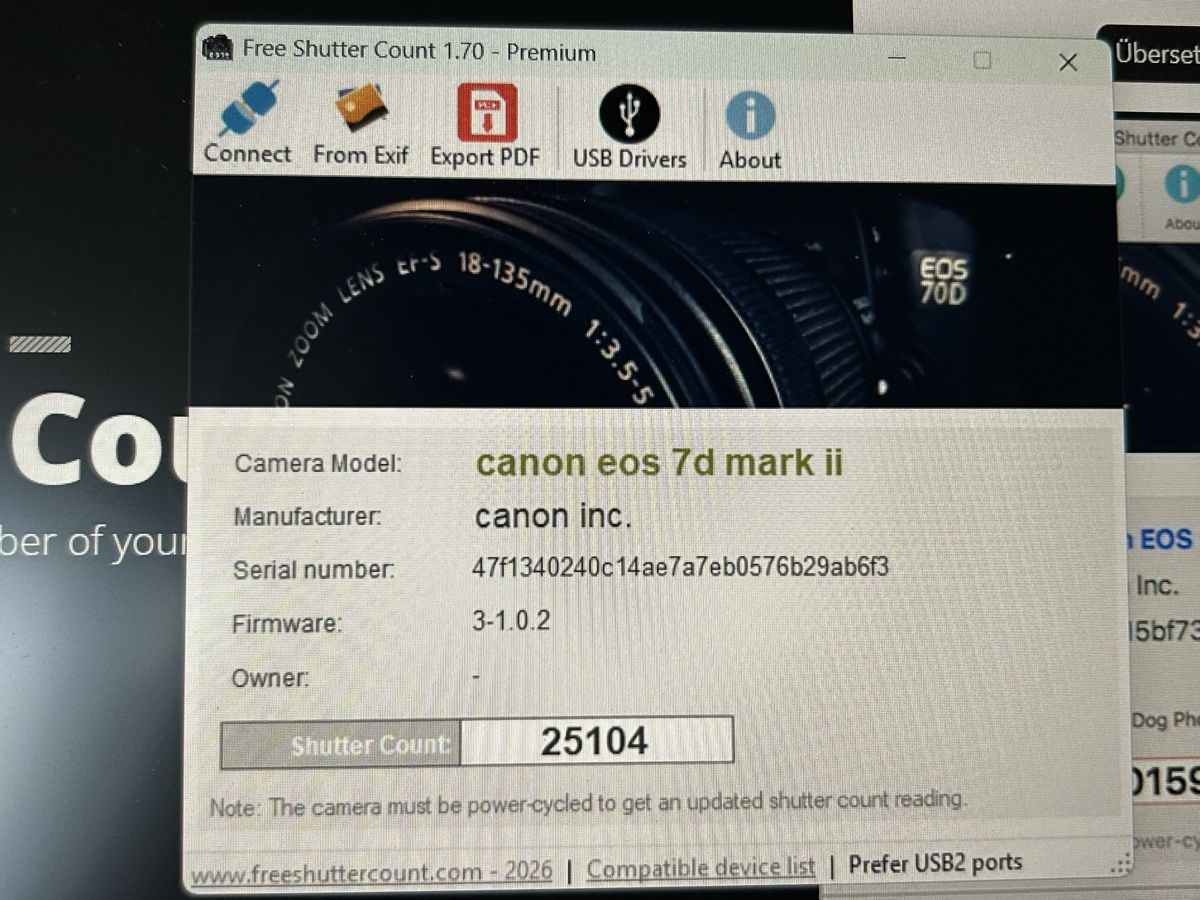Maximize the Free Shutter Count window
Screen dimensions: 1200x900
[982, 60]
